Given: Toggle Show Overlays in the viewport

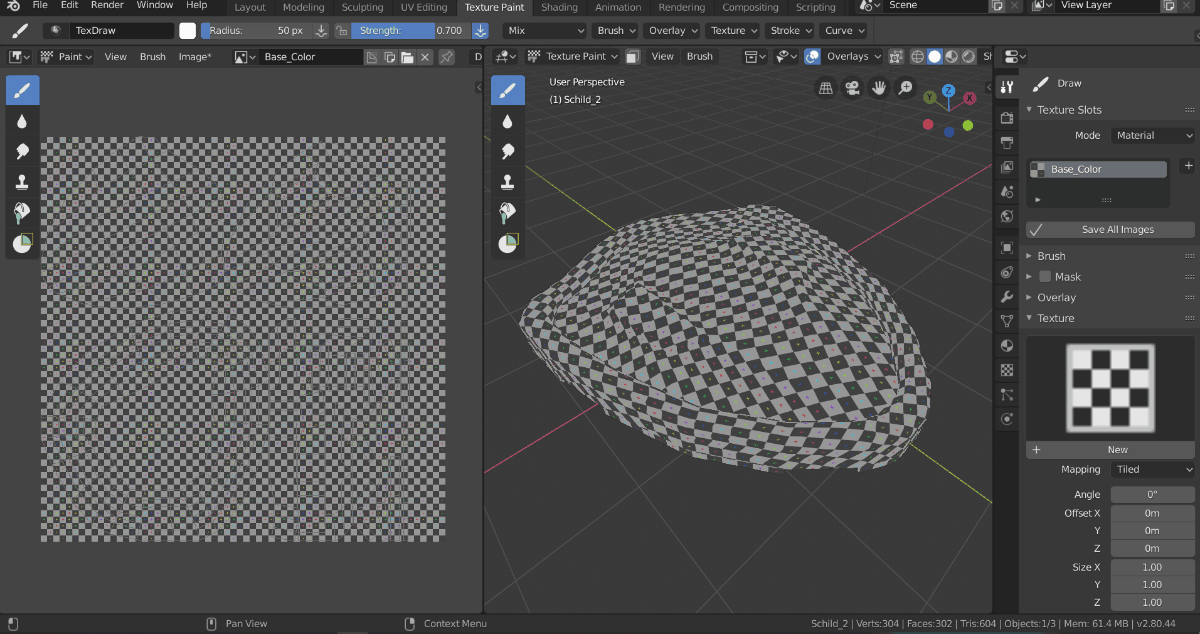Looking at the screenshot, I should (x=812, y=56).
